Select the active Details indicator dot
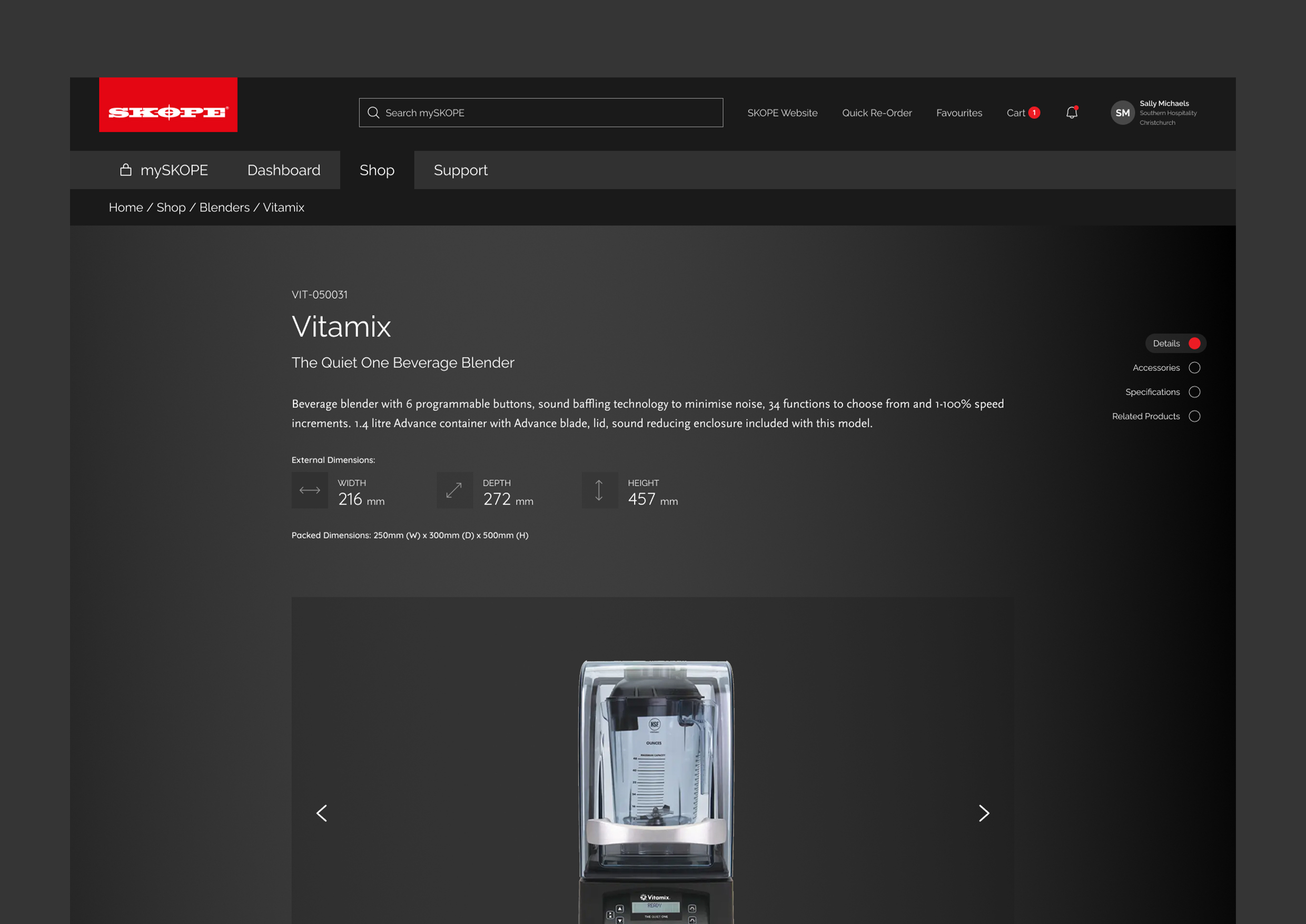This screenshot has height=924, width=1306. point(1194,343)
